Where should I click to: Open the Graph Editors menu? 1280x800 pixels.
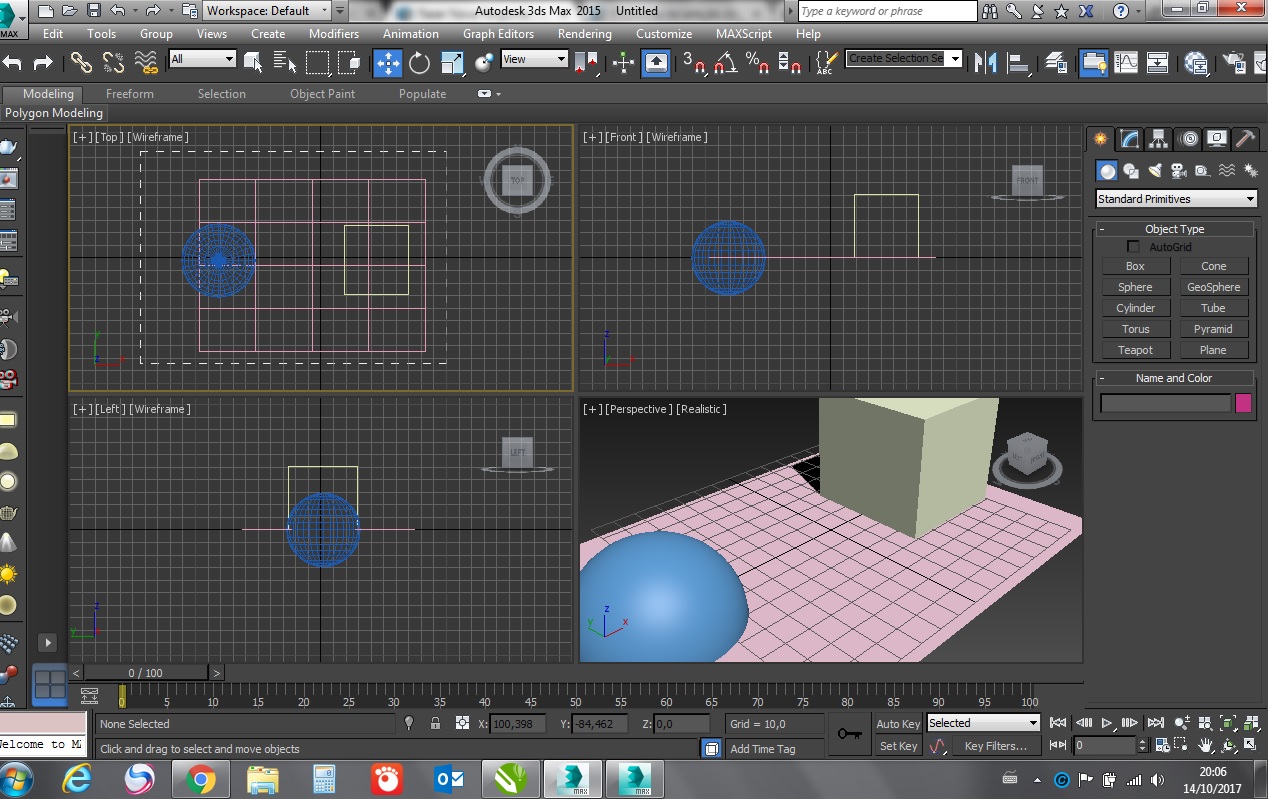click(x=499, y=33)
